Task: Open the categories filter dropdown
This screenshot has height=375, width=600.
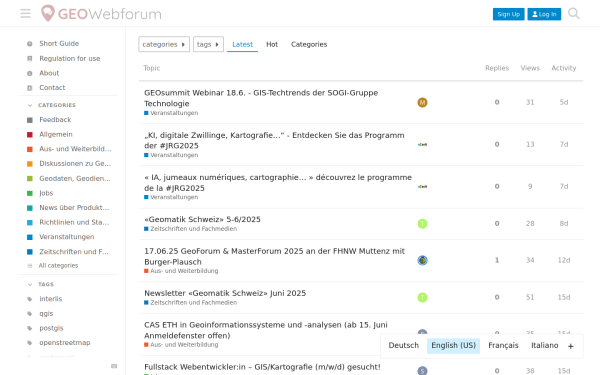Action: coord(164,44)
